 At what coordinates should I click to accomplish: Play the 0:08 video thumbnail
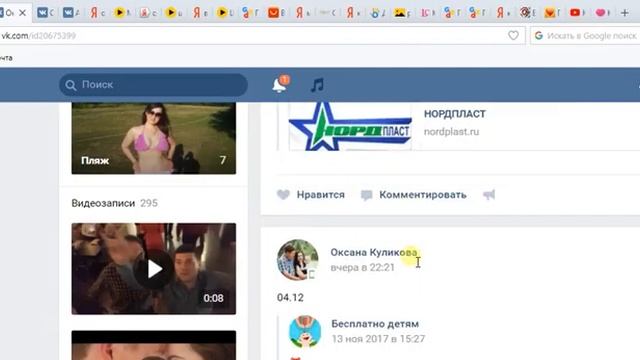coord(153,269)
